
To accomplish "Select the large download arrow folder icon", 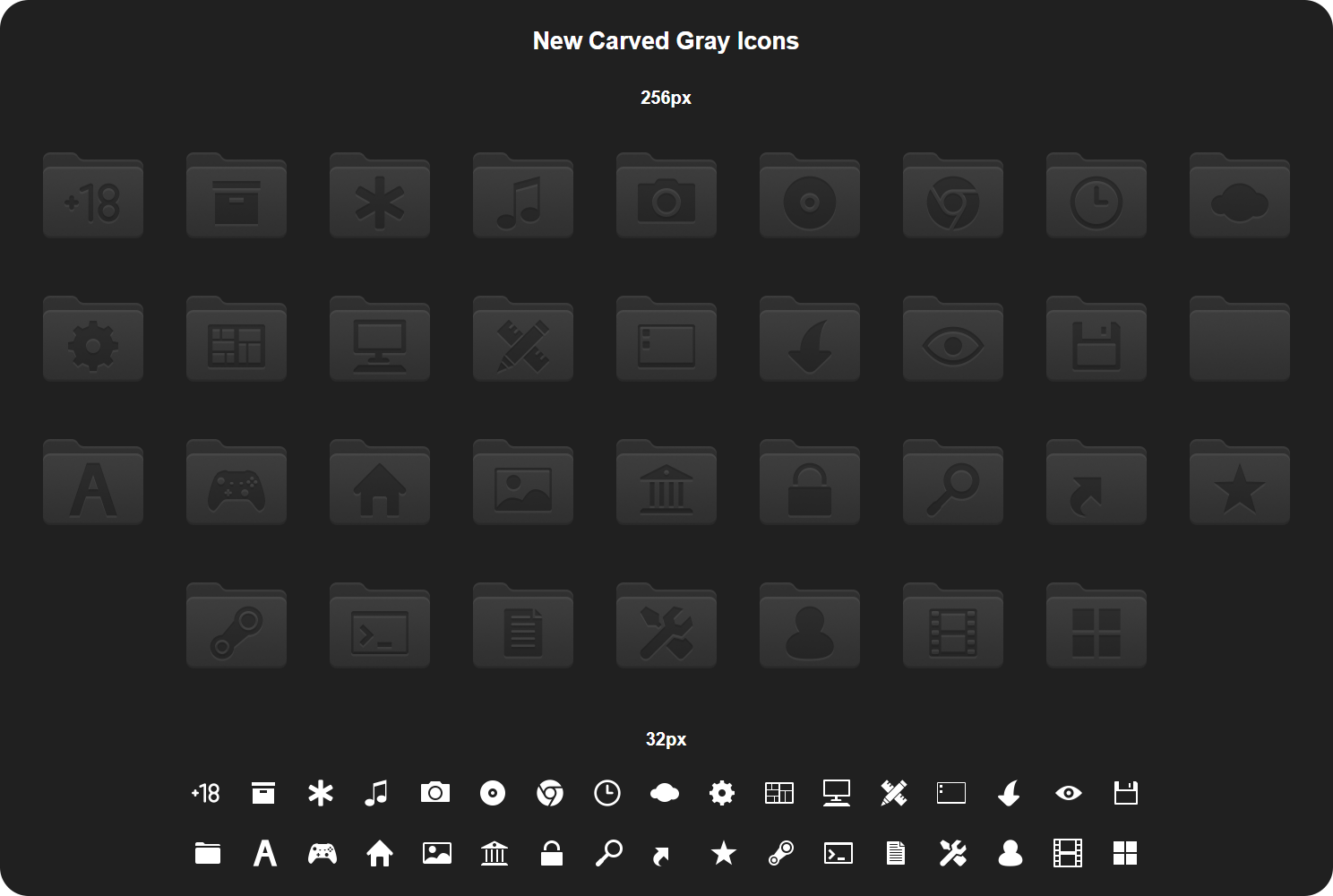I will pos(810,338).
